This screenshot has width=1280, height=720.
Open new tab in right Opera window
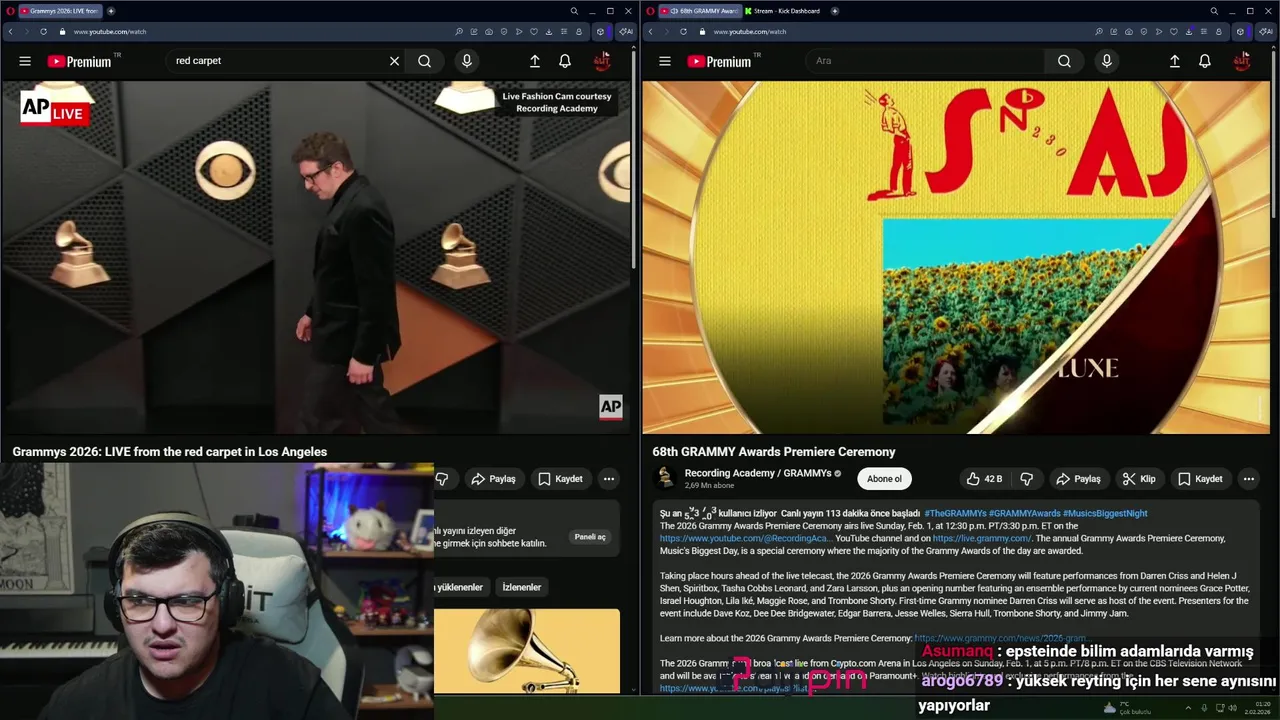click(834, 11)
